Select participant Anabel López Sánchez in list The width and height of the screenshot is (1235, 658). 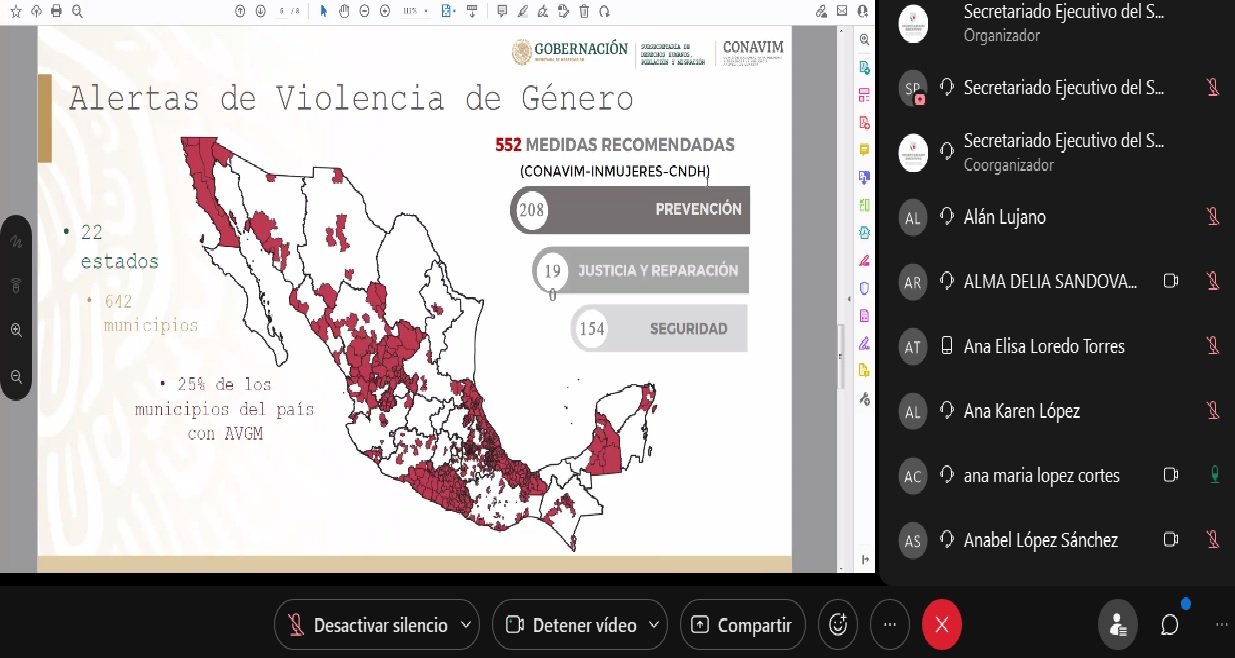point(1040,541)
